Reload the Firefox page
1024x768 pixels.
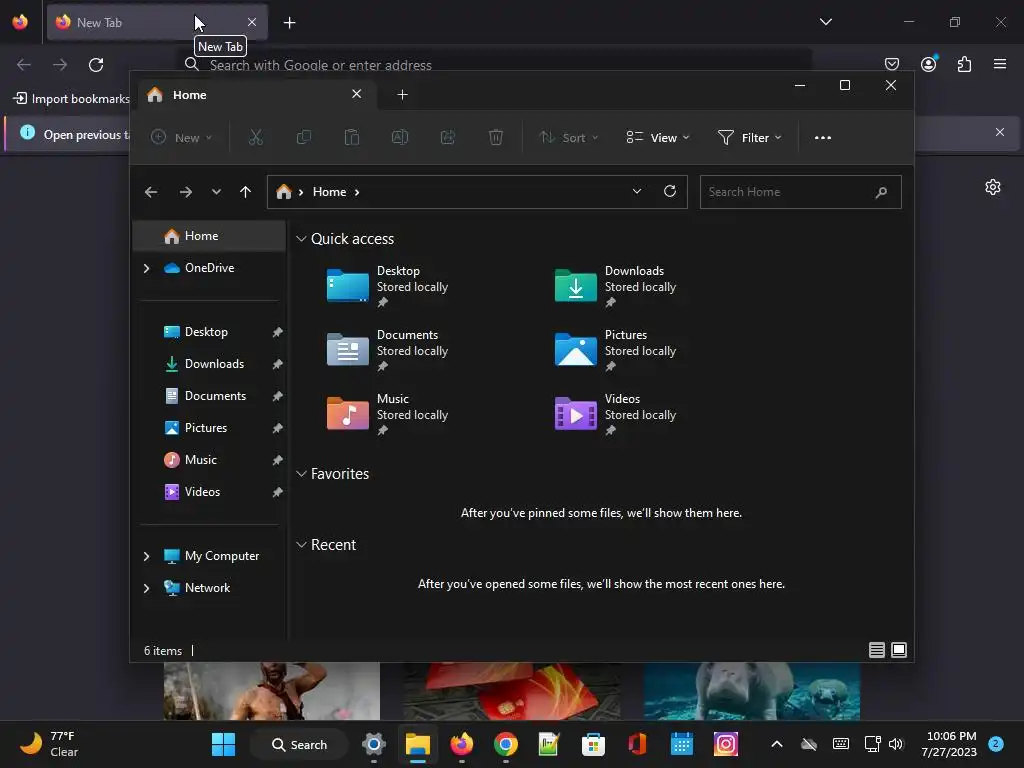[x=96, y=65]
